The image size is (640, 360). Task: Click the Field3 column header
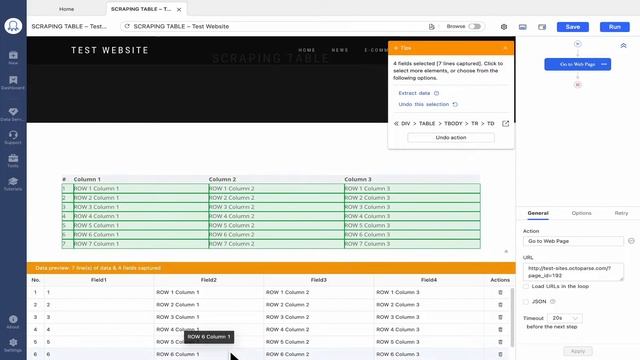(318, 280)
